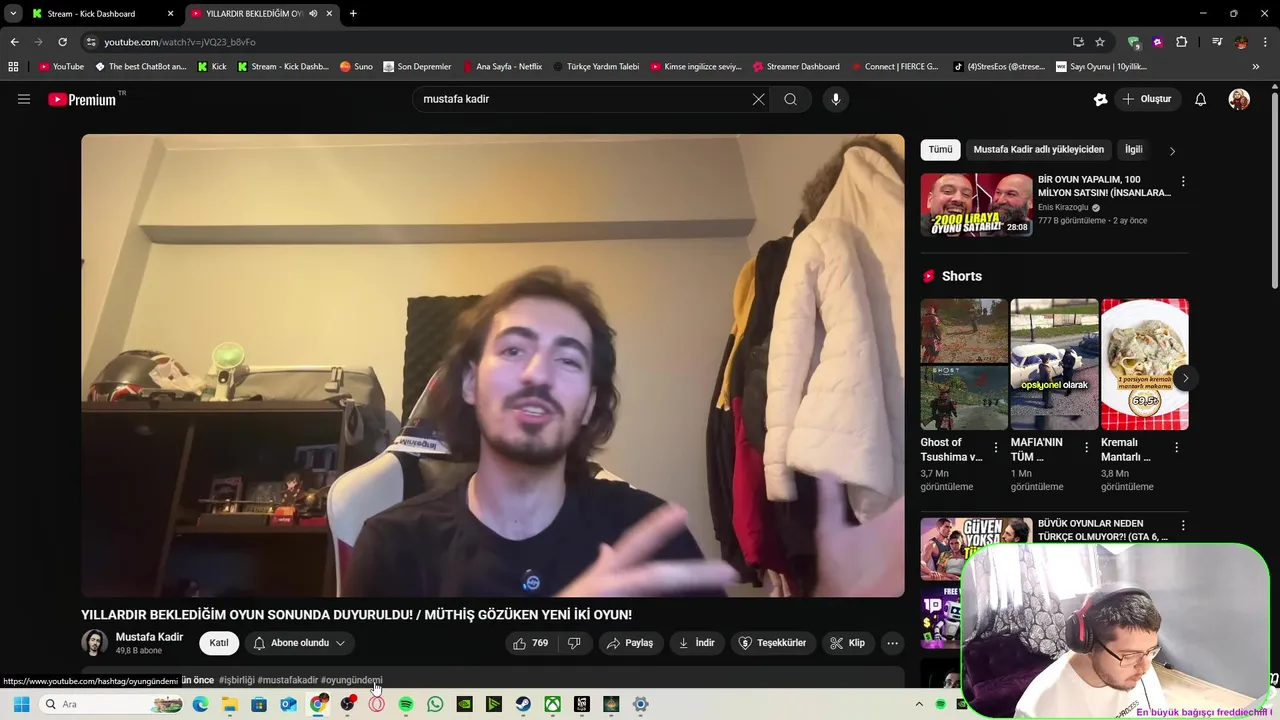Select the Tümü filter chip

coord(940,150)
